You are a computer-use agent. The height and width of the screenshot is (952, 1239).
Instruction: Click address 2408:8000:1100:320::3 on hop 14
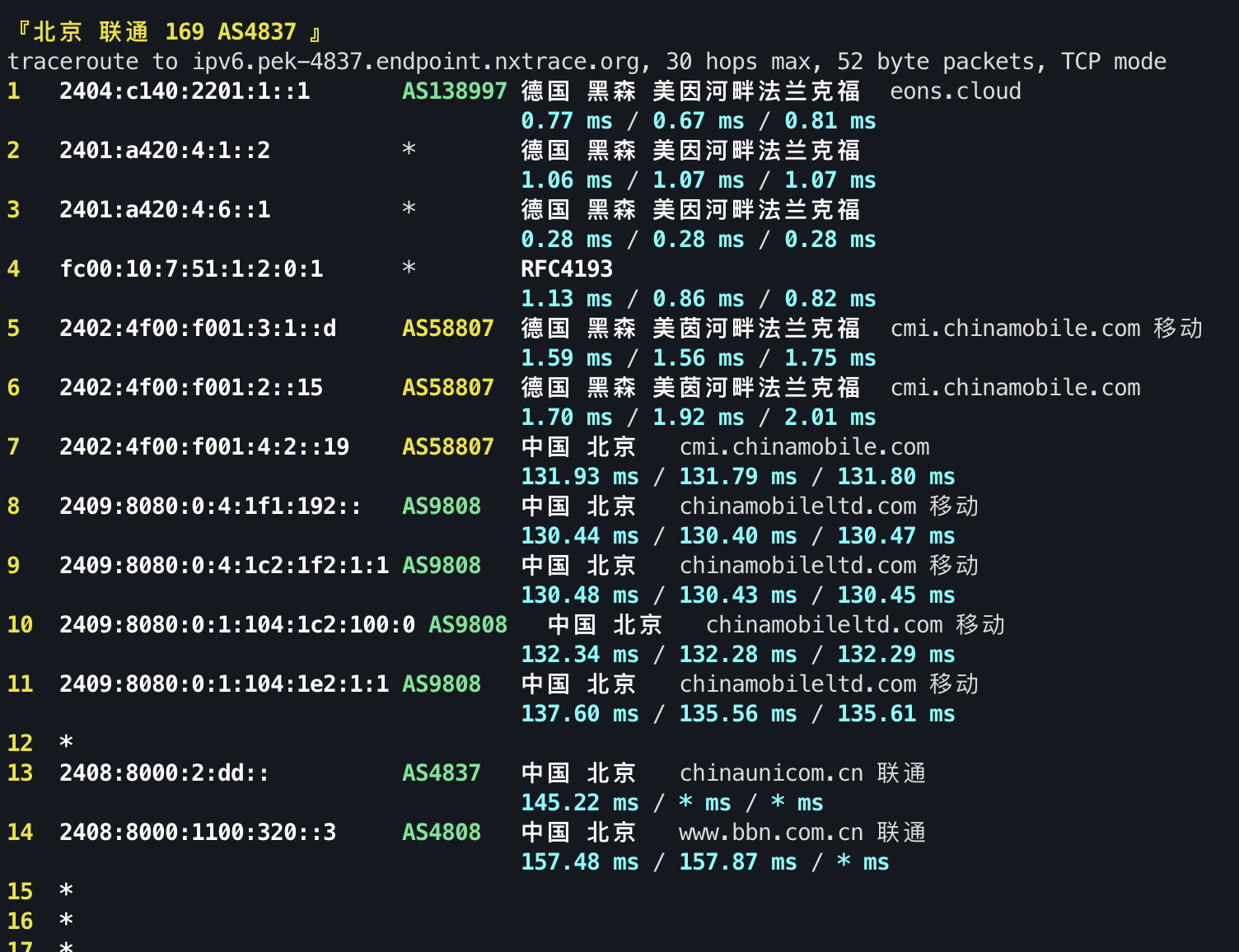198,832
